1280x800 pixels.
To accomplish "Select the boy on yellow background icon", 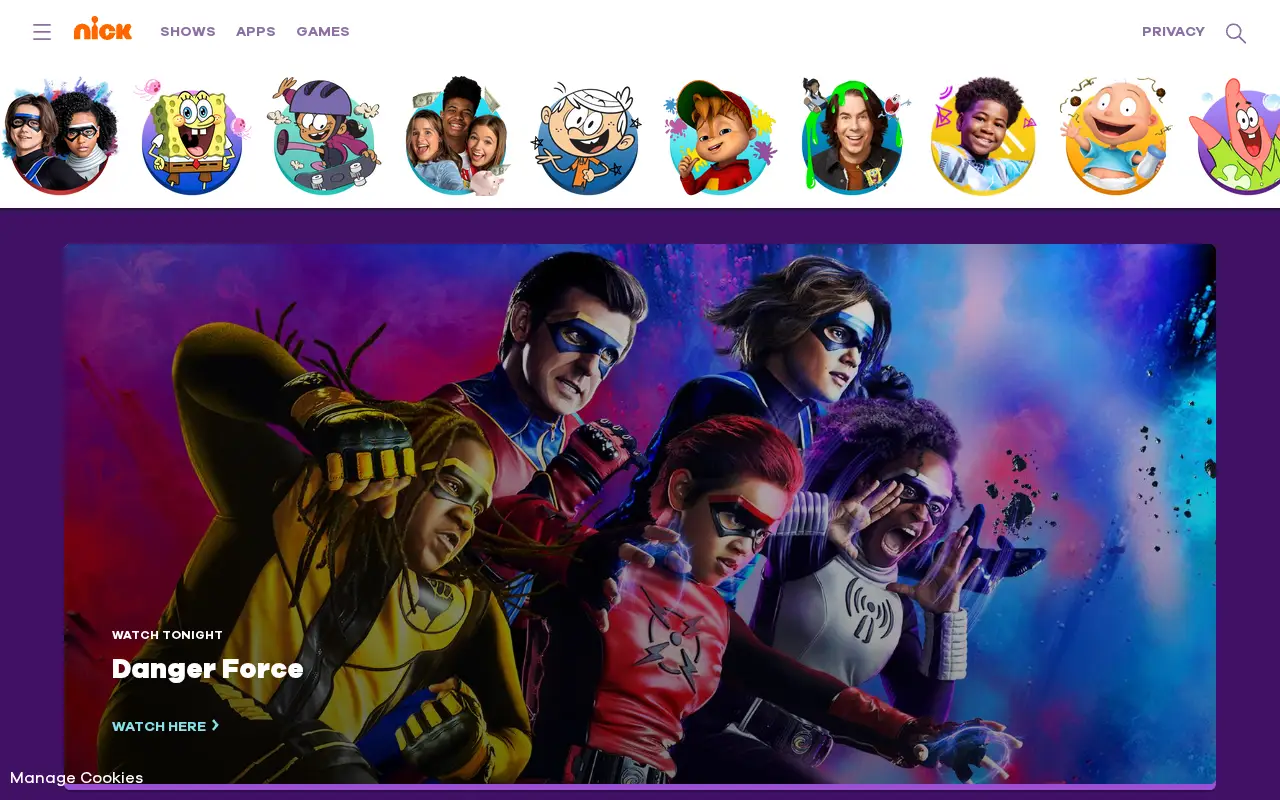I will 983,136.
